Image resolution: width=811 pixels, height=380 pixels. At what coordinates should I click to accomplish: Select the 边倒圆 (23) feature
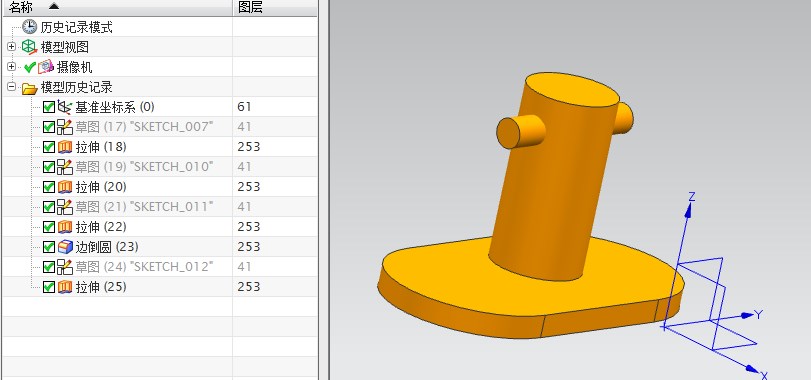[107, 247]
